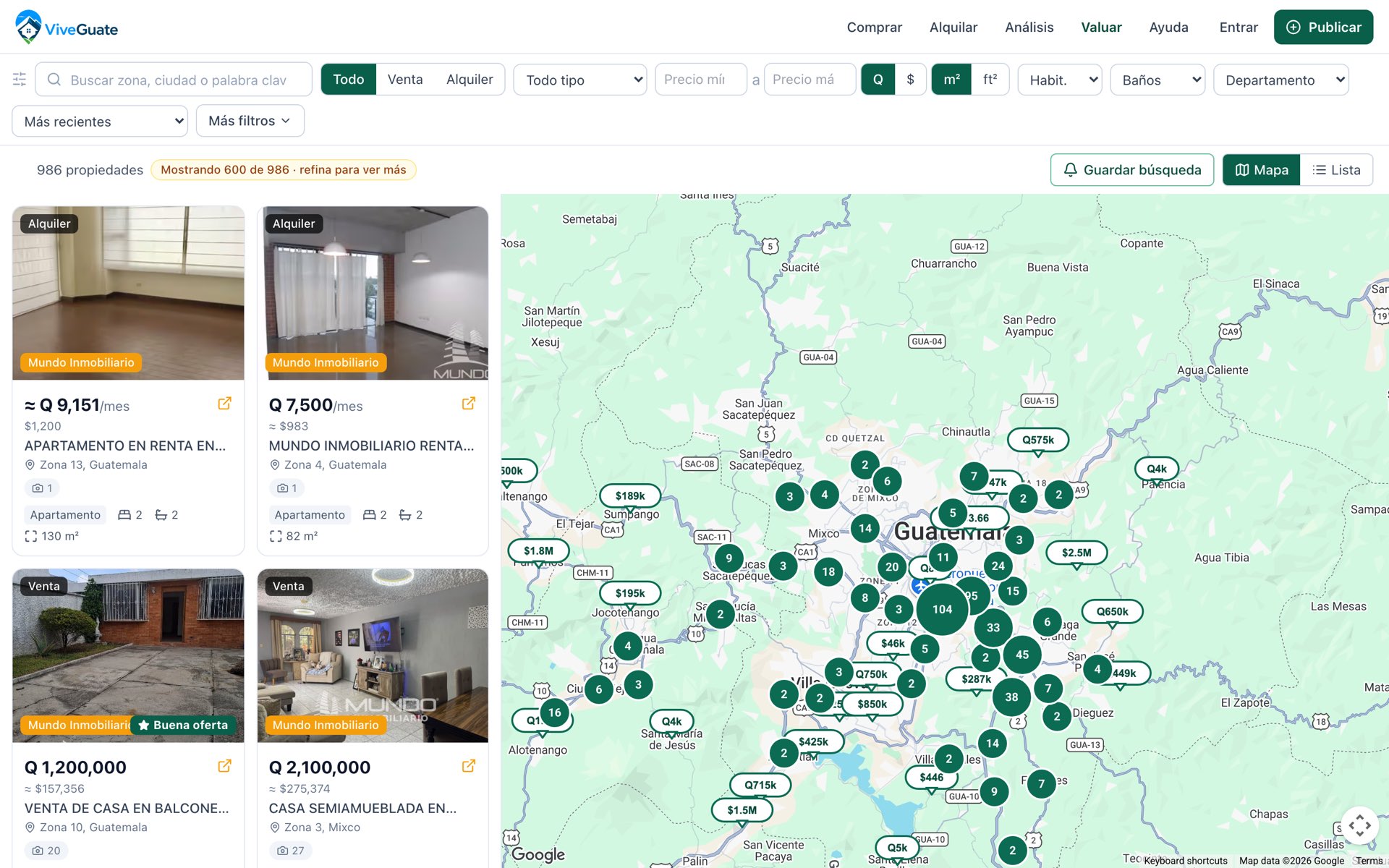Open the map Terms link

click(1369, 861)
